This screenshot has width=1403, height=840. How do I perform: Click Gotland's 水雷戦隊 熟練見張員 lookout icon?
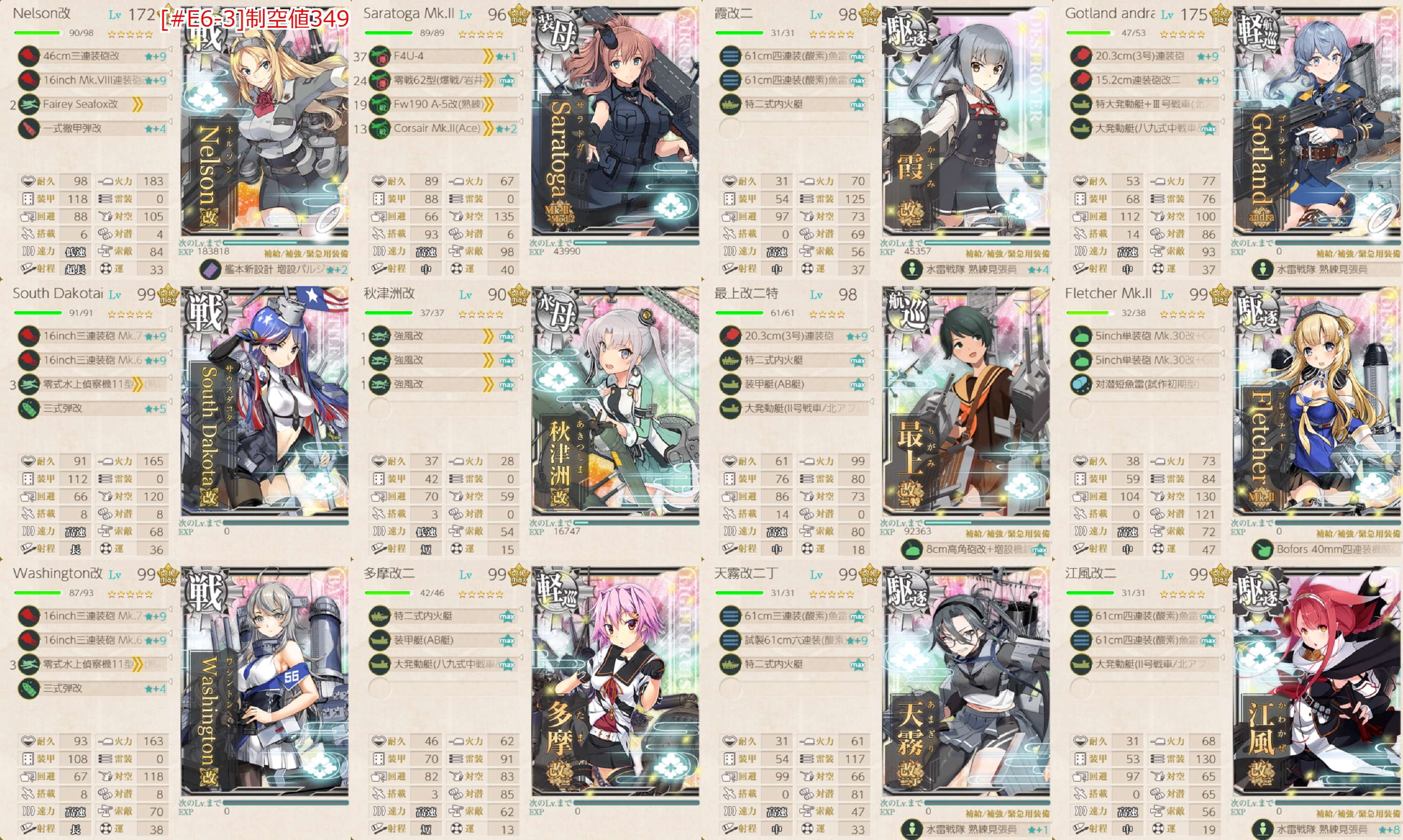click(x=1262, y=269)
